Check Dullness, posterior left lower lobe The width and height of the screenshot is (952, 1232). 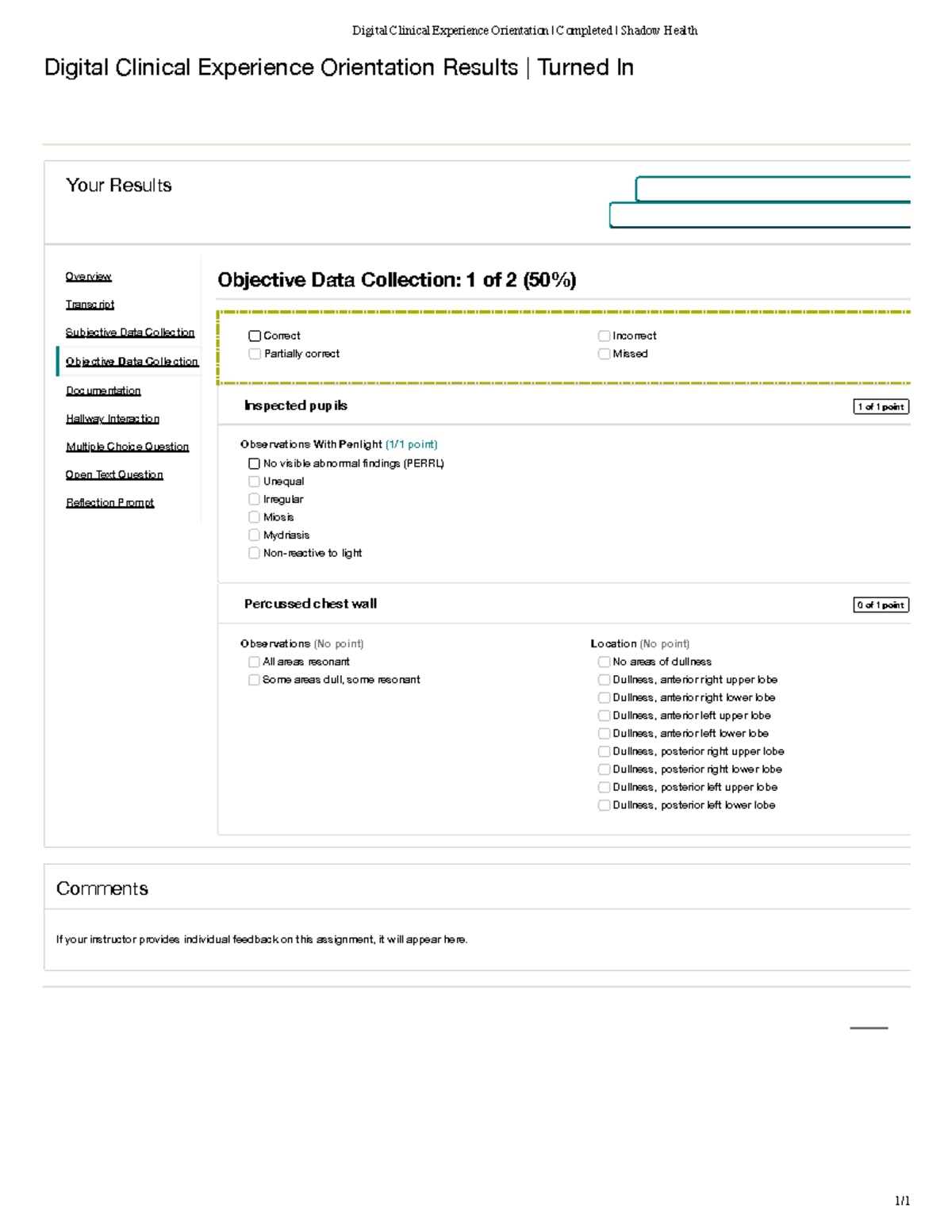tap(604, 805)
